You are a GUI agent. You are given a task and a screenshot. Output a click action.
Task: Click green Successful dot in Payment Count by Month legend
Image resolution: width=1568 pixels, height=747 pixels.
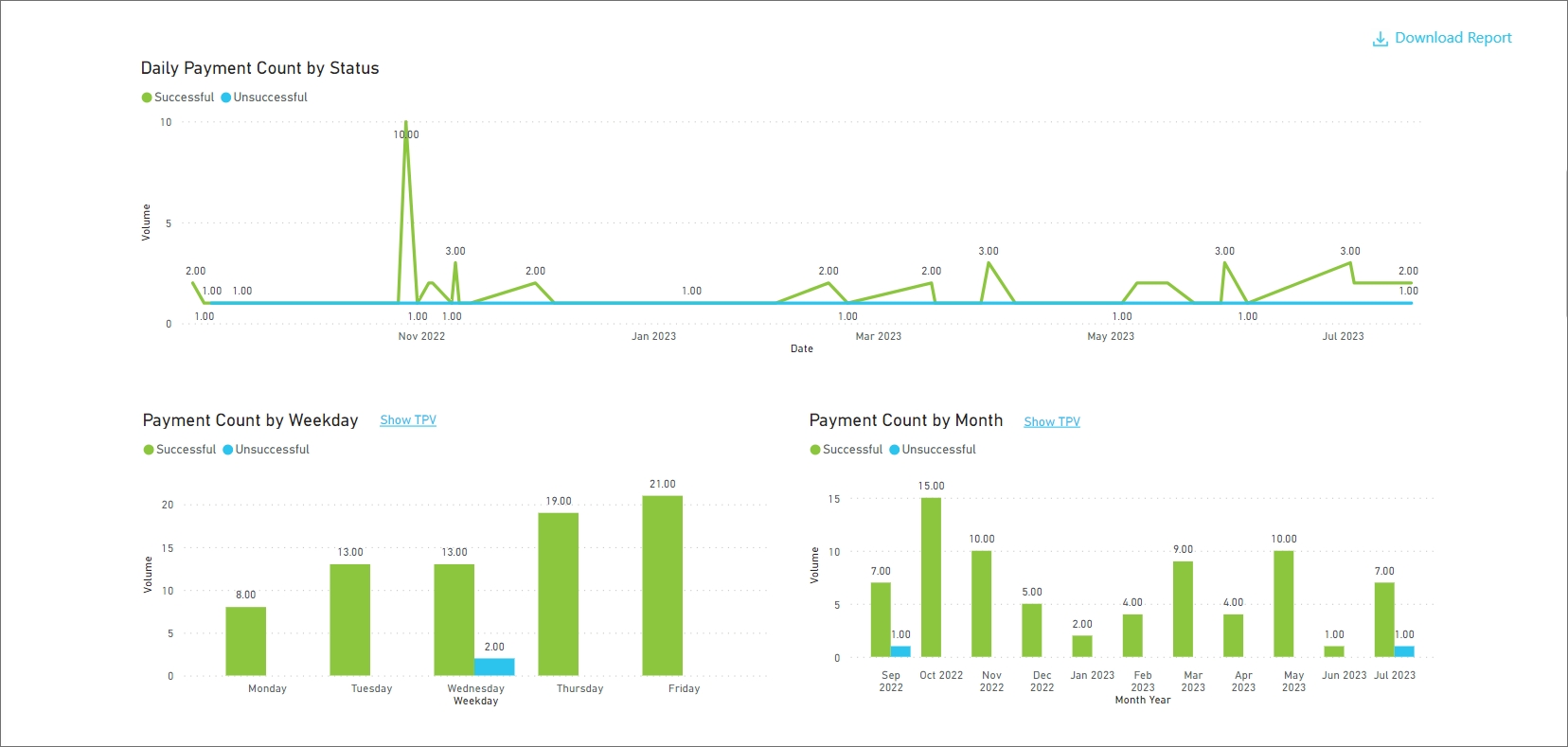pos(815,450)
